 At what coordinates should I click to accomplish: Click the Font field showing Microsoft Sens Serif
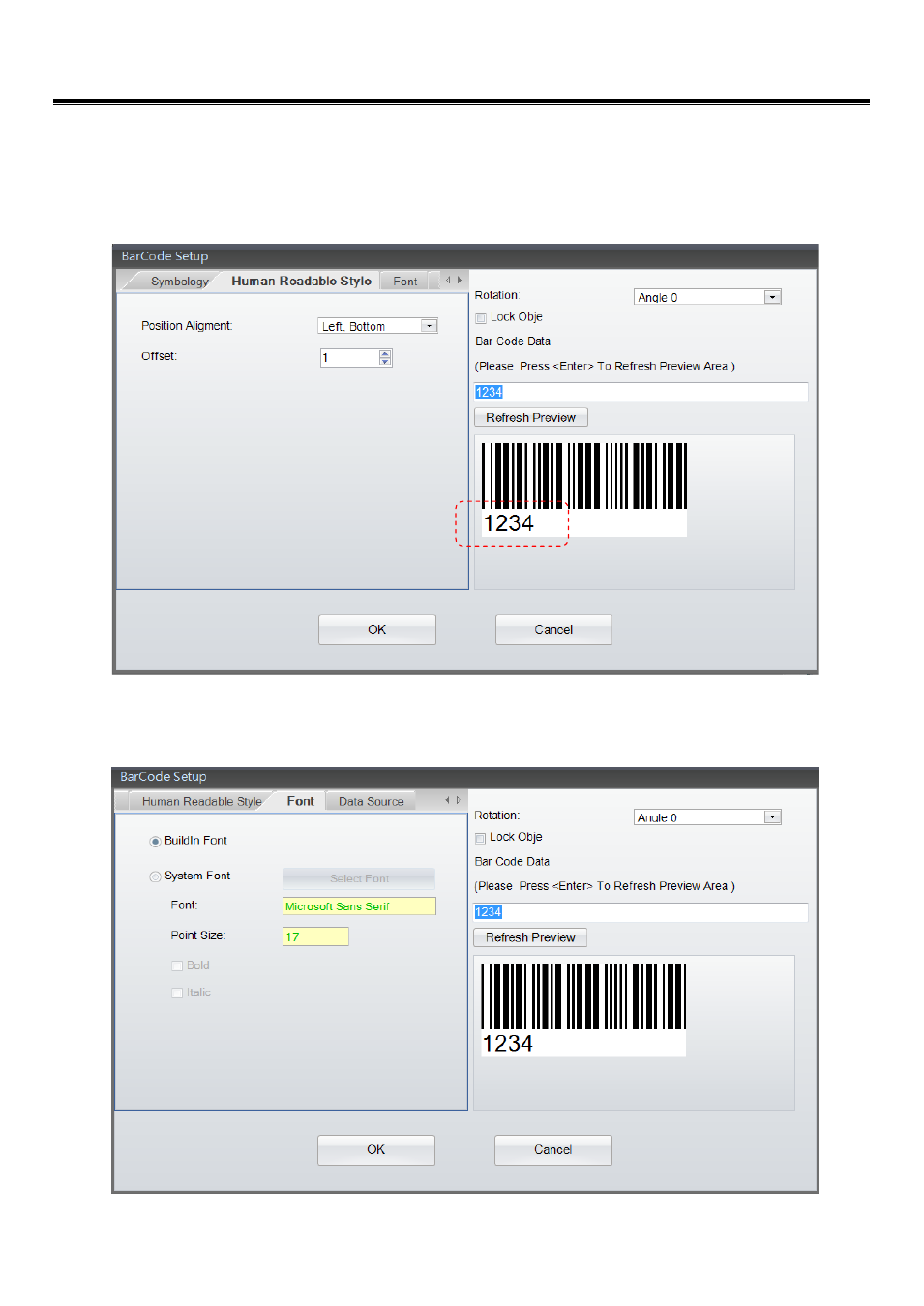tap(359, 906)
